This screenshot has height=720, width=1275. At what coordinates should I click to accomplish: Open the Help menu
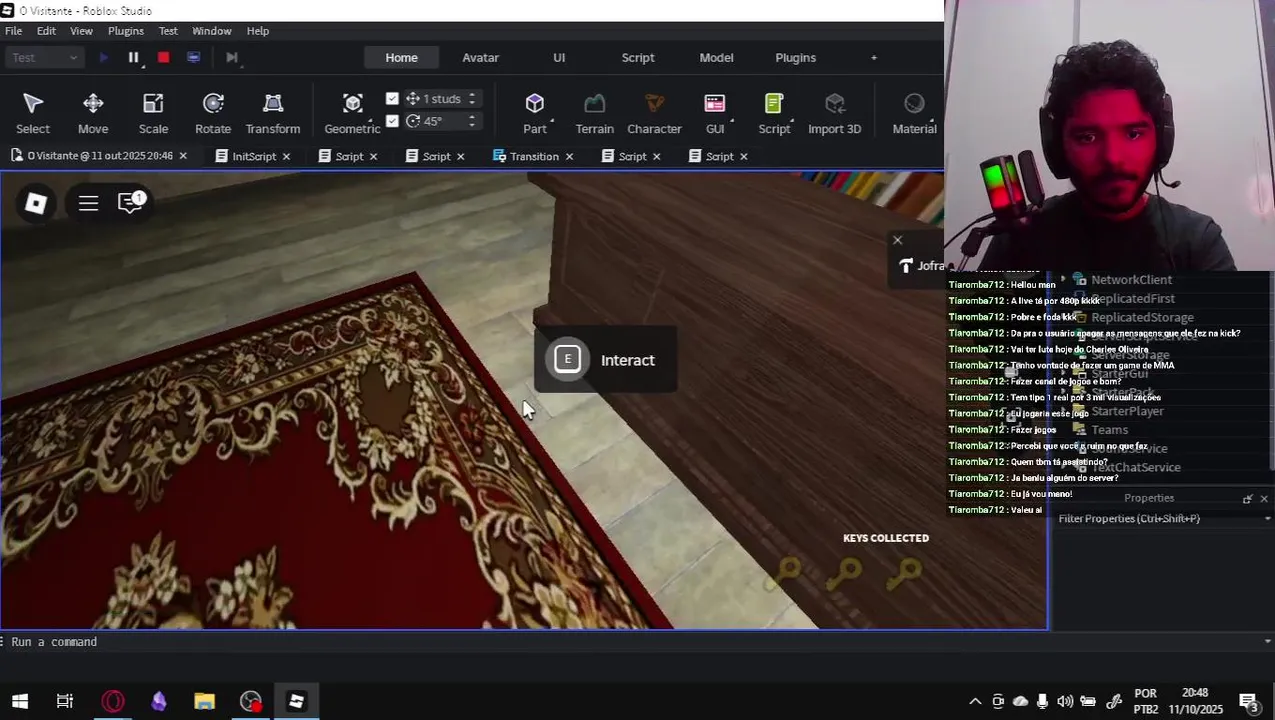258,31
